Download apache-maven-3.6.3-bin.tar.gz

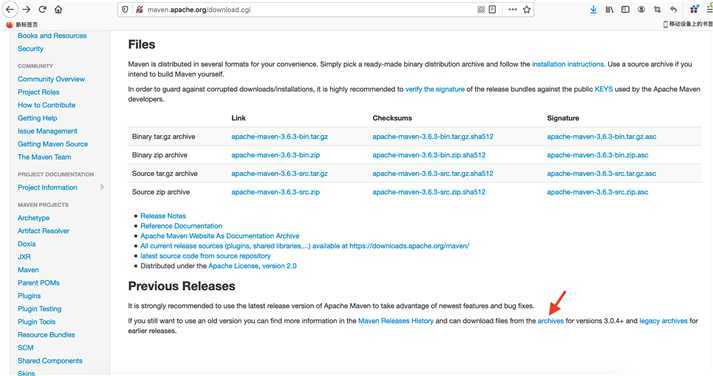click(280, 136)
